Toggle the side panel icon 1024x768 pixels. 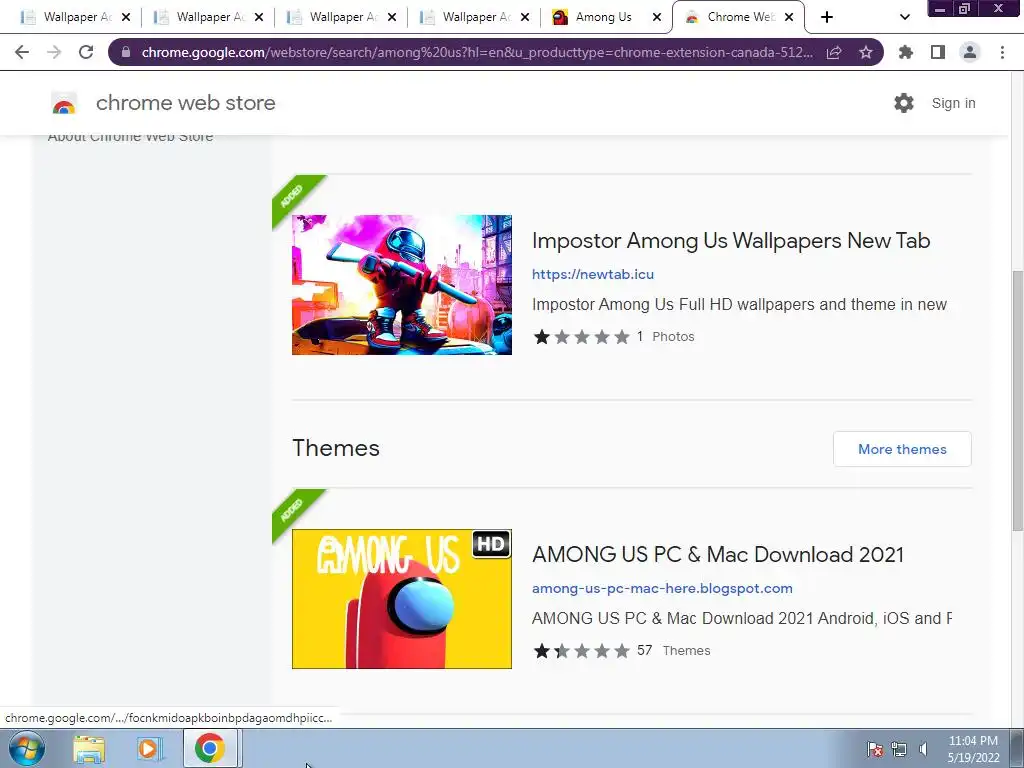[938, 52]
